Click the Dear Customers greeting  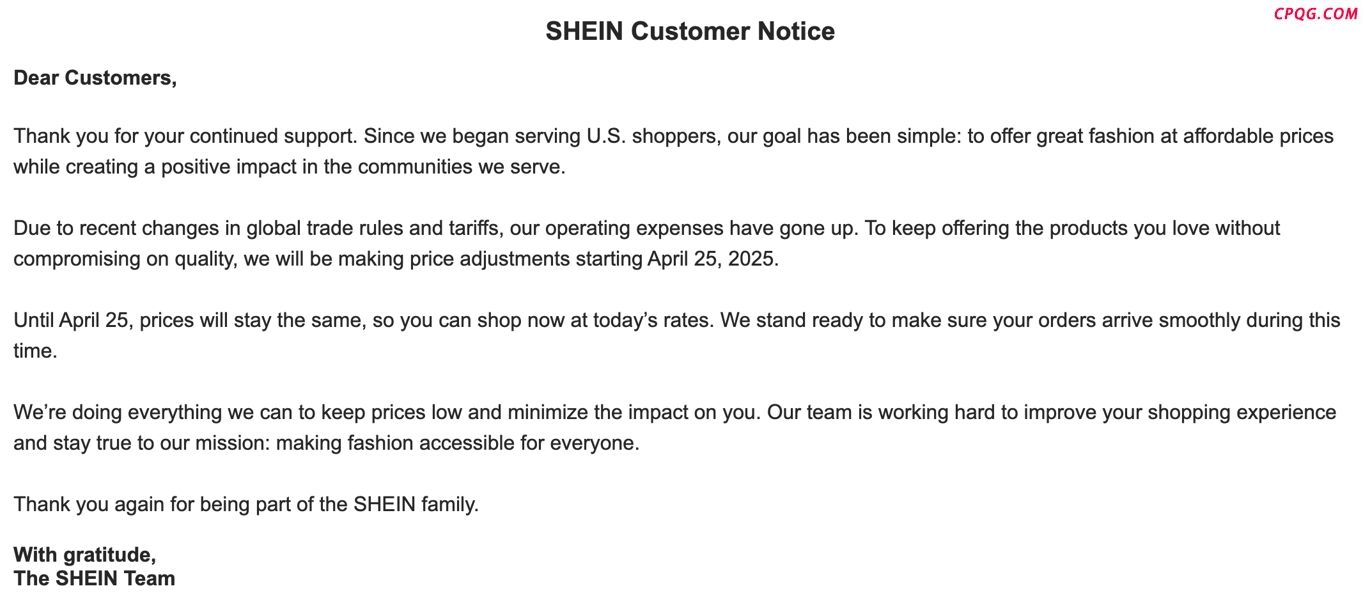pos(95,78)
